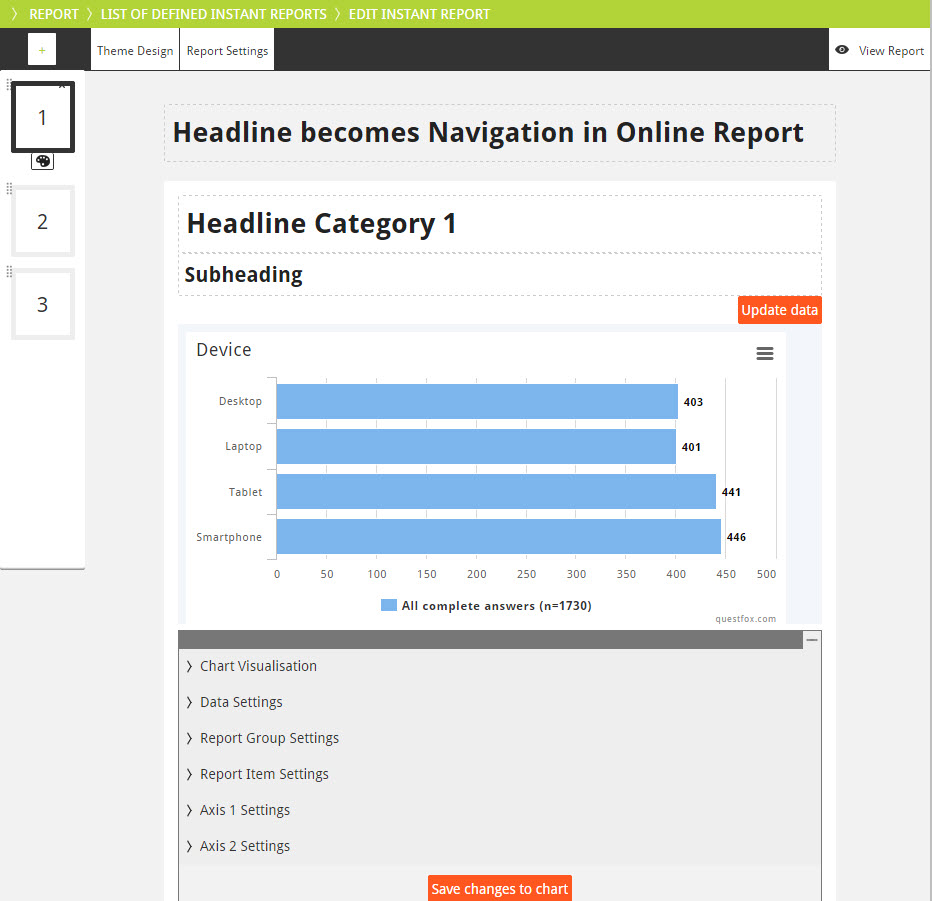932x901 pixels.
Task: Open the Theme Design tab
Action: [135, 51]
